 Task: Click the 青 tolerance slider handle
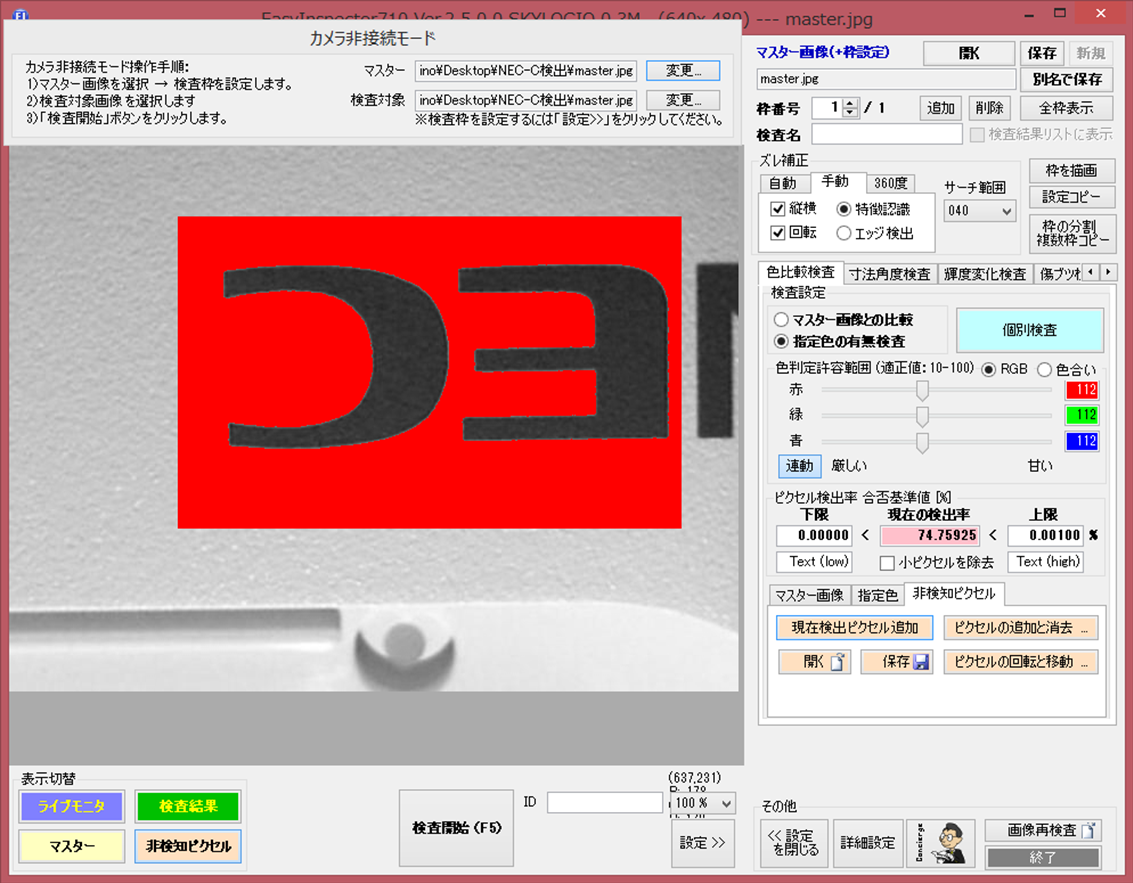[x=922, y=442]
